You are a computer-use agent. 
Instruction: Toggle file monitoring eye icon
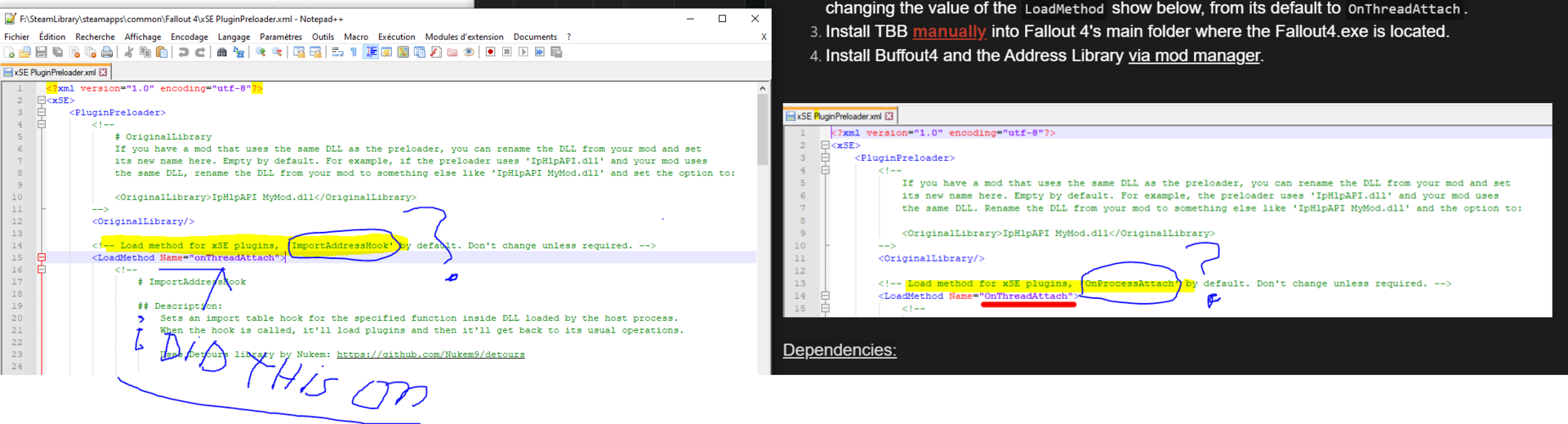point(469,52)
